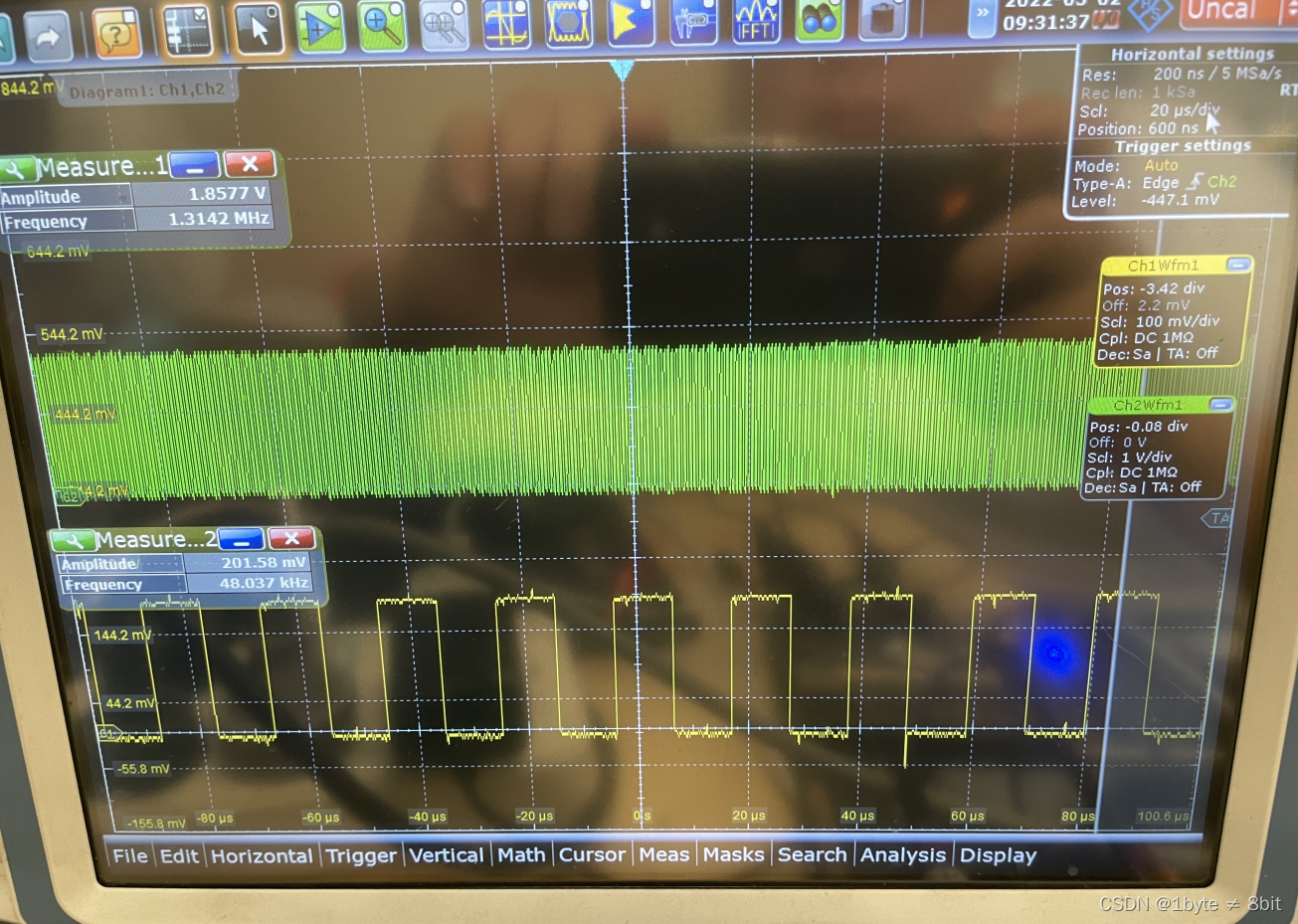Image resolution: width=1298 pixels, height=924 pixels.
Task: Open the Help question-mark tool
Action: click(116, 33)
